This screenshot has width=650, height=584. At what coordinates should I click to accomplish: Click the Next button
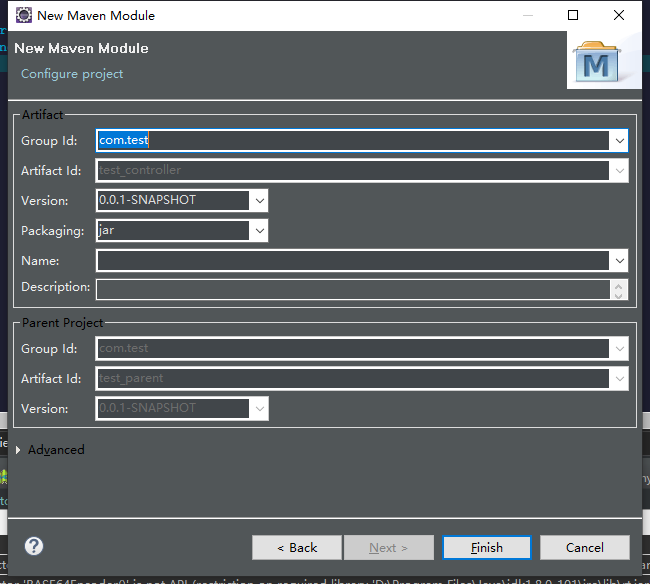coord(388,548)
